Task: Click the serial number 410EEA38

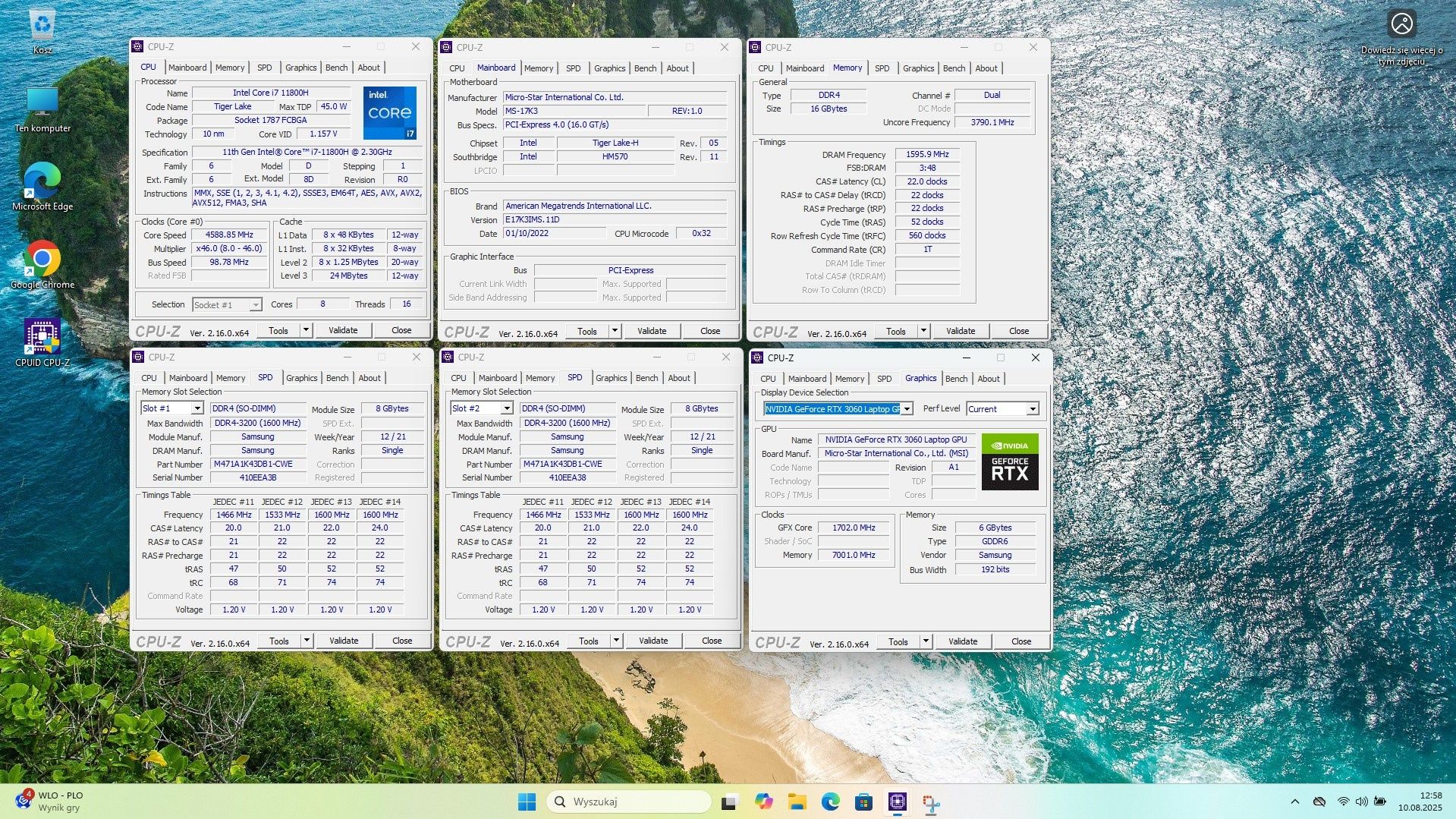Action: (568, 477)
